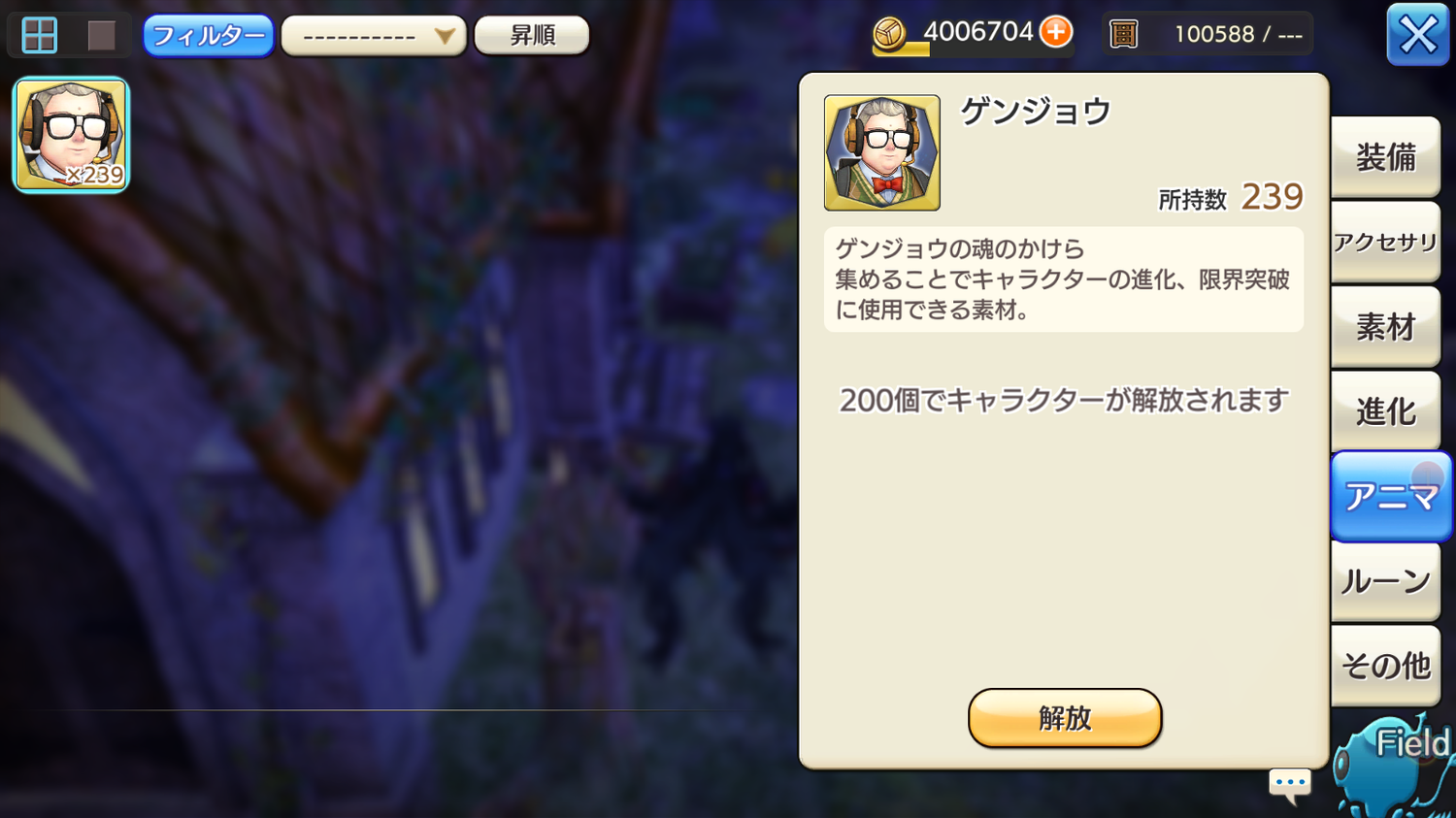Click the gold coin currency icon
The width and height of the screenshot is (1456, 818).
click(889, 34)
